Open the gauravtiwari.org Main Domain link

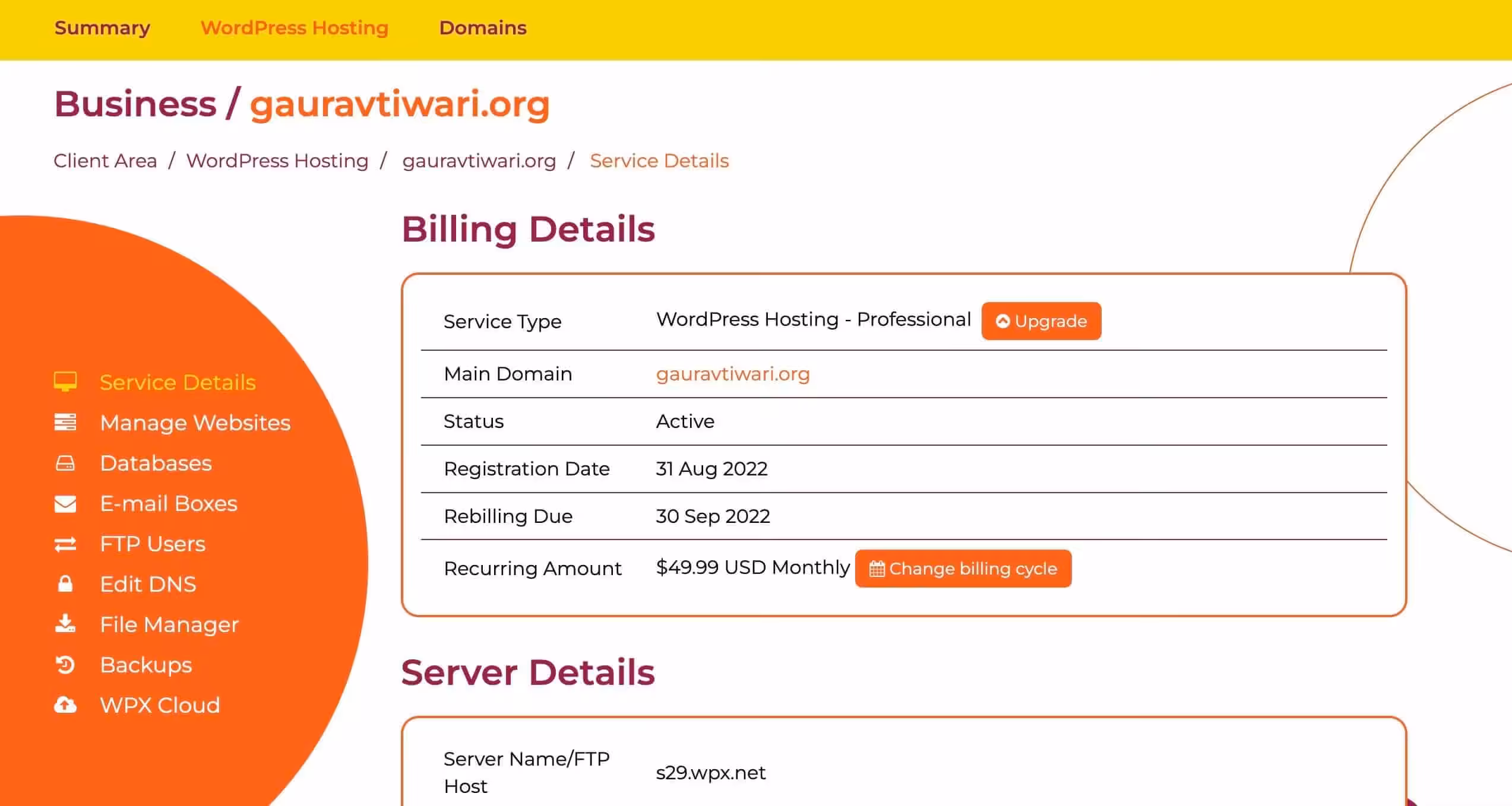732,374
